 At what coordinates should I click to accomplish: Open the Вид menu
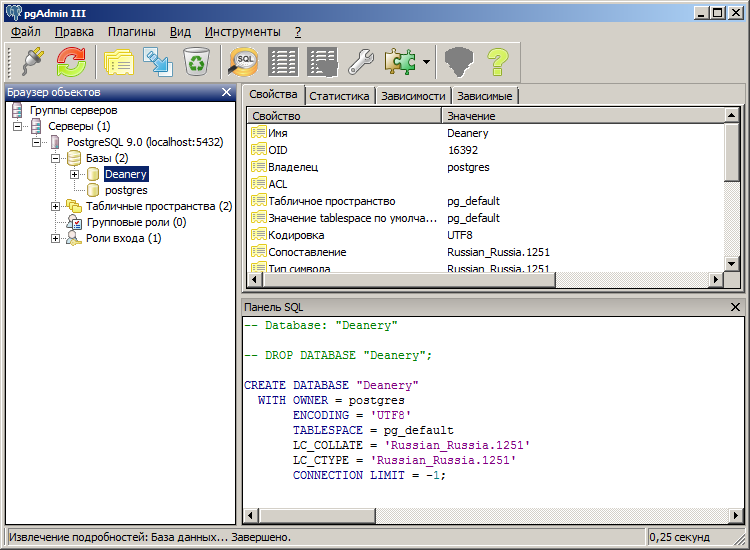[x=180, y=32]
